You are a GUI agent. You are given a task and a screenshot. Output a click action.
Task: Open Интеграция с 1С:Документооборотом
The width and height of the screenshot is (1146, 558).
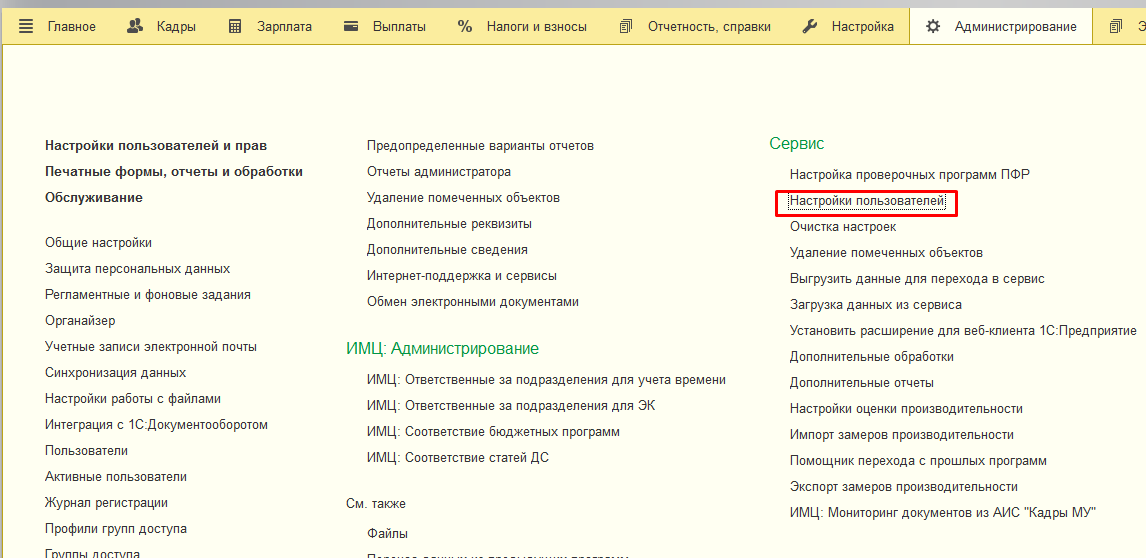[156, 424]
